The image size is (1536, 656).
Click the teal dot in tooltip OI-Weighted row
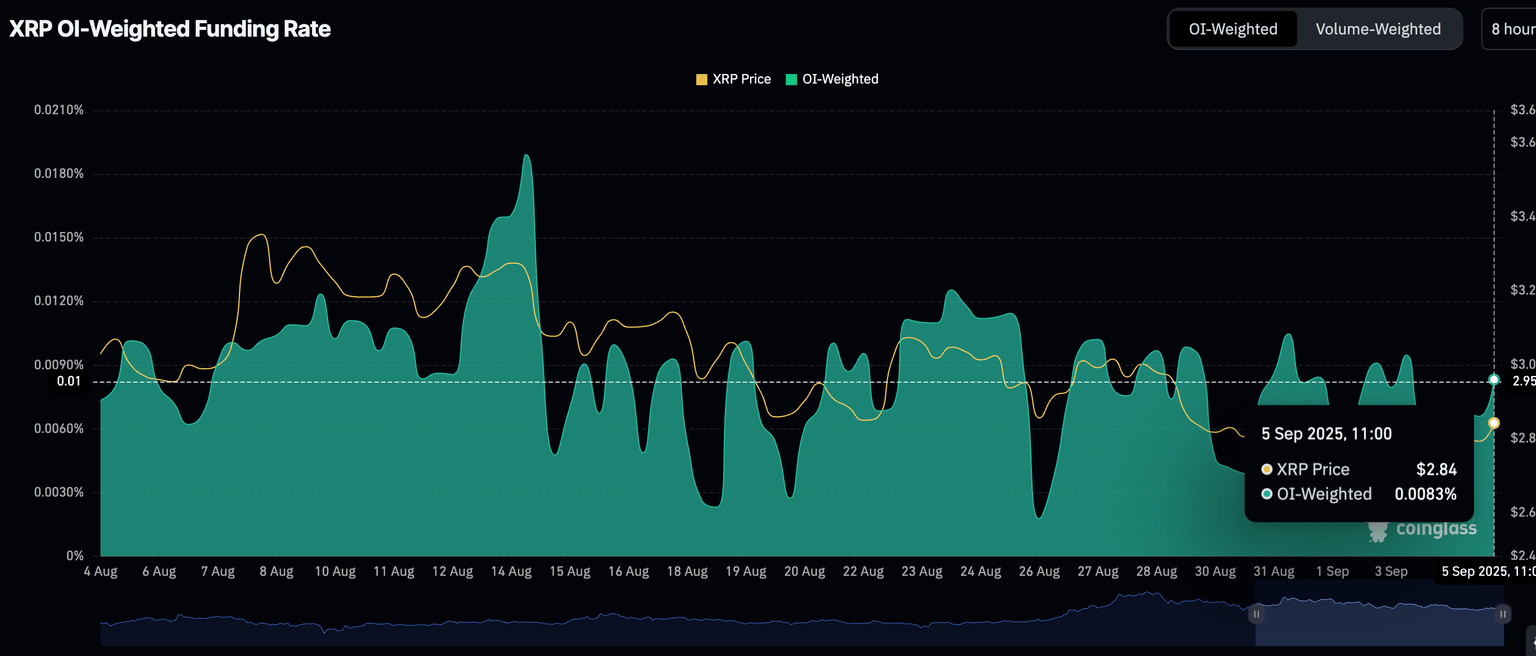pyautogui.click(x=1267, y=494)
